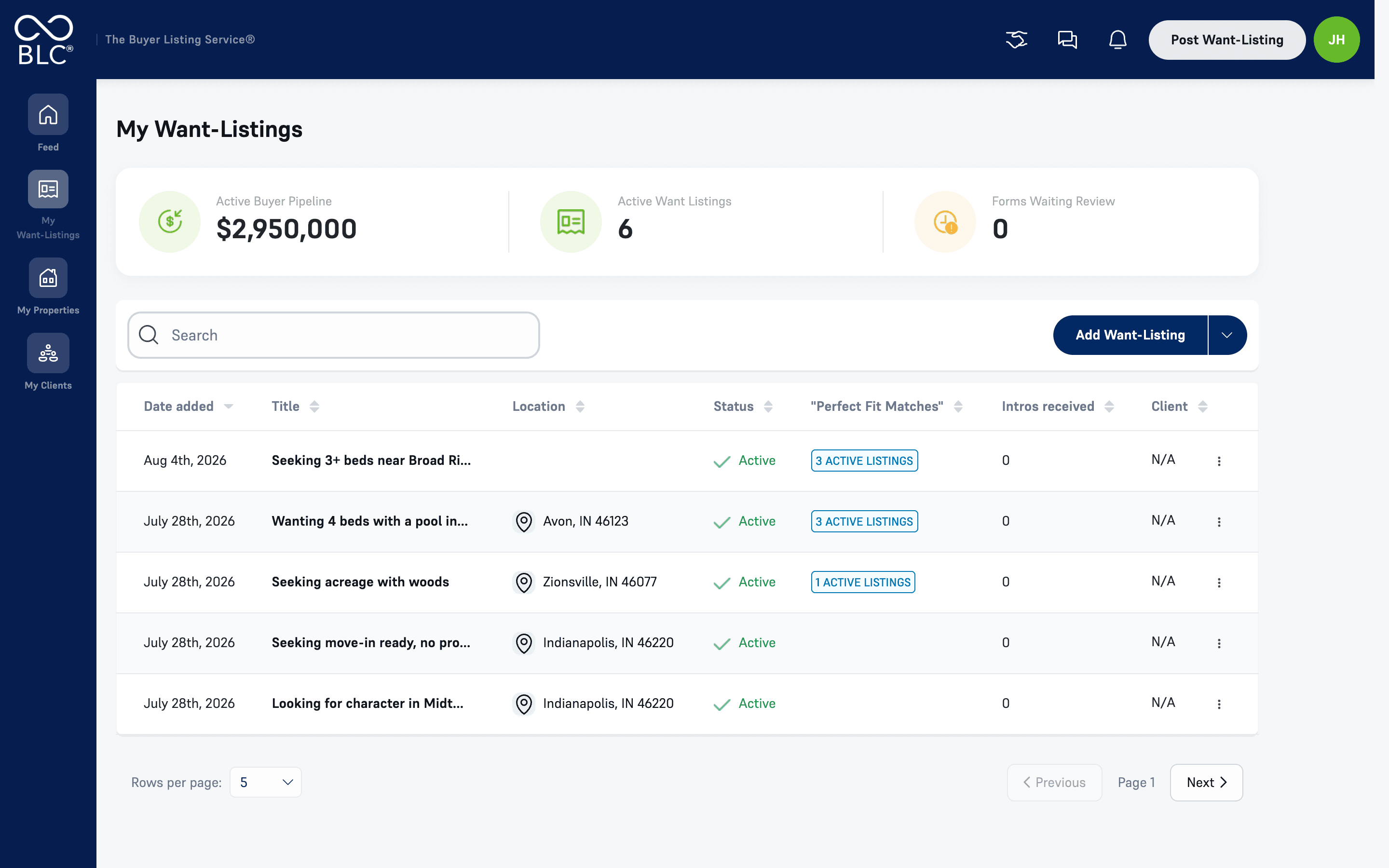Focus the Search input field
Image resolution: width=1389 pixels, height=868 pixels.
click(x=333, y=335)
